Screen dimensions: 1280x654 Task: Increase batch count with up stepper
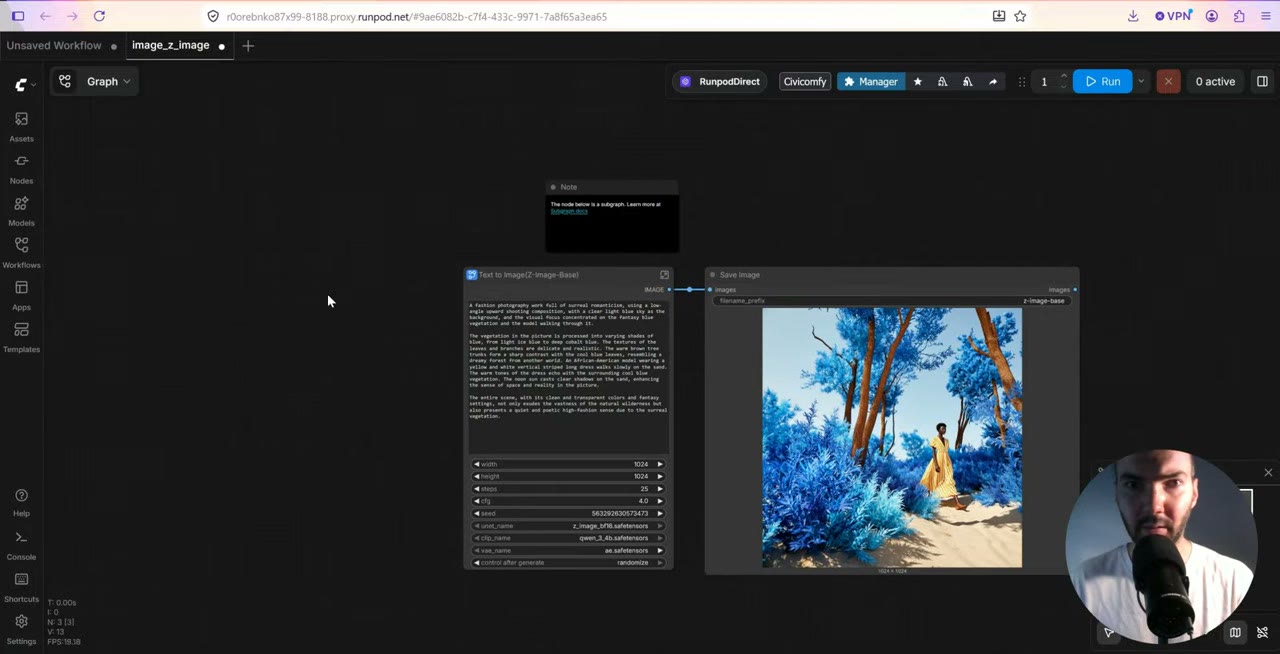[1063, 77]
